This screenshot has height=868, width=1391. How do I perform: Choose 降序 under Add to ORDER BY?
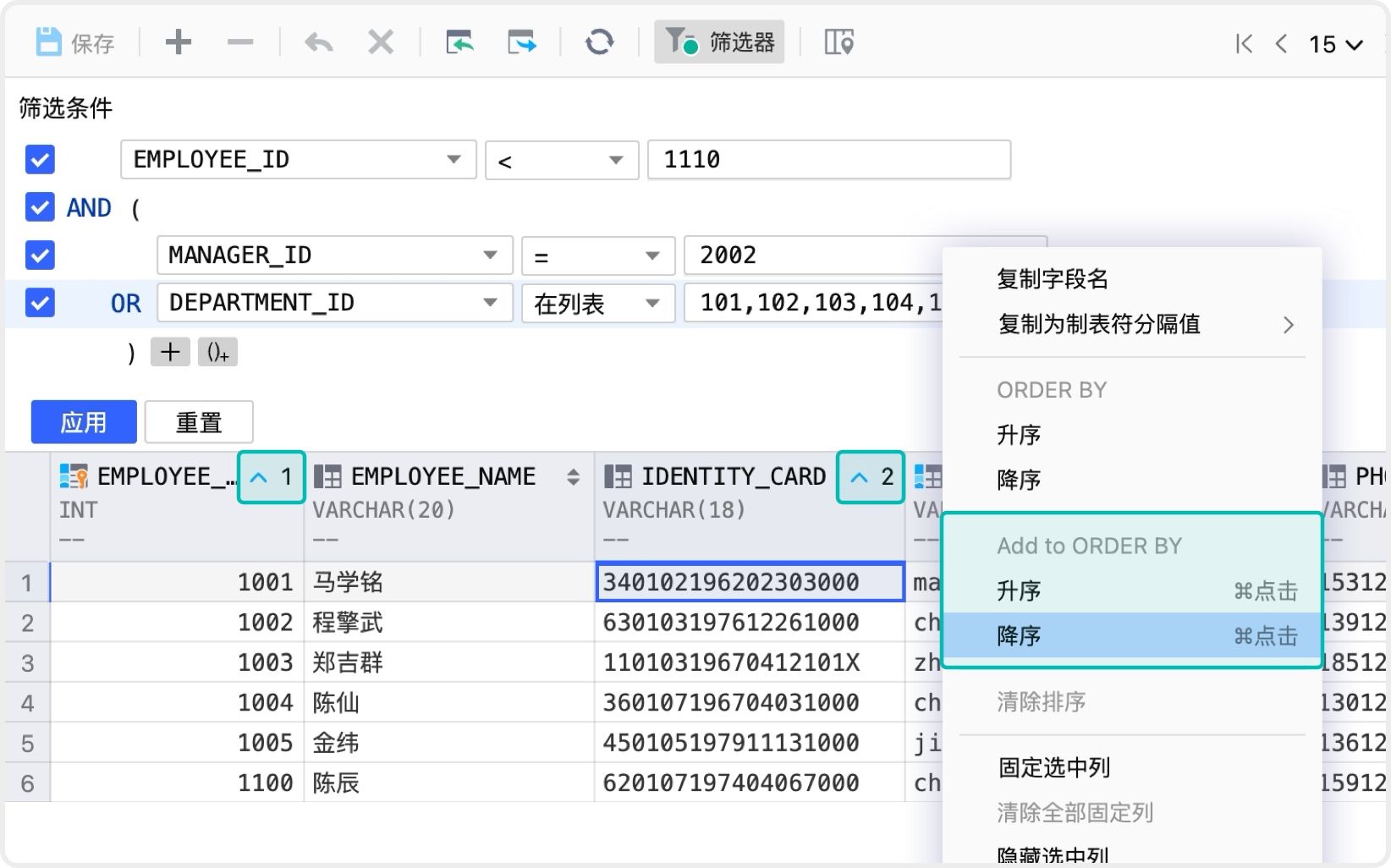1132,635
